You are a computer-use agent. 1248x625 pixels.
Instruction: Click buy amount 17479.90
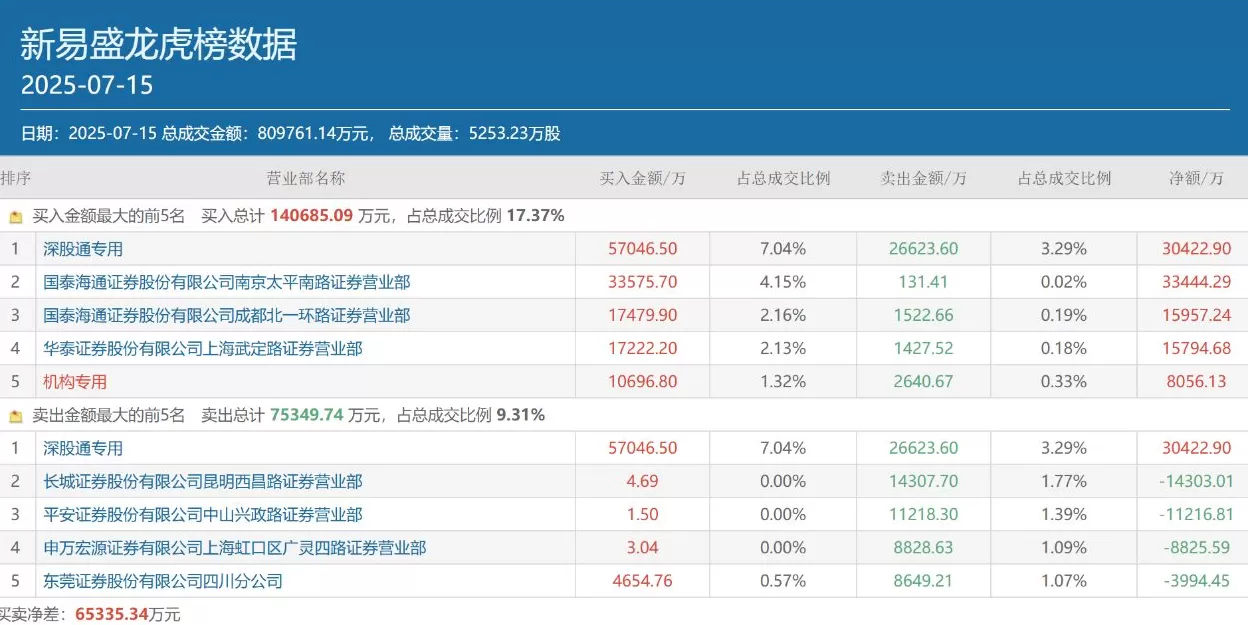pos(643,315)
